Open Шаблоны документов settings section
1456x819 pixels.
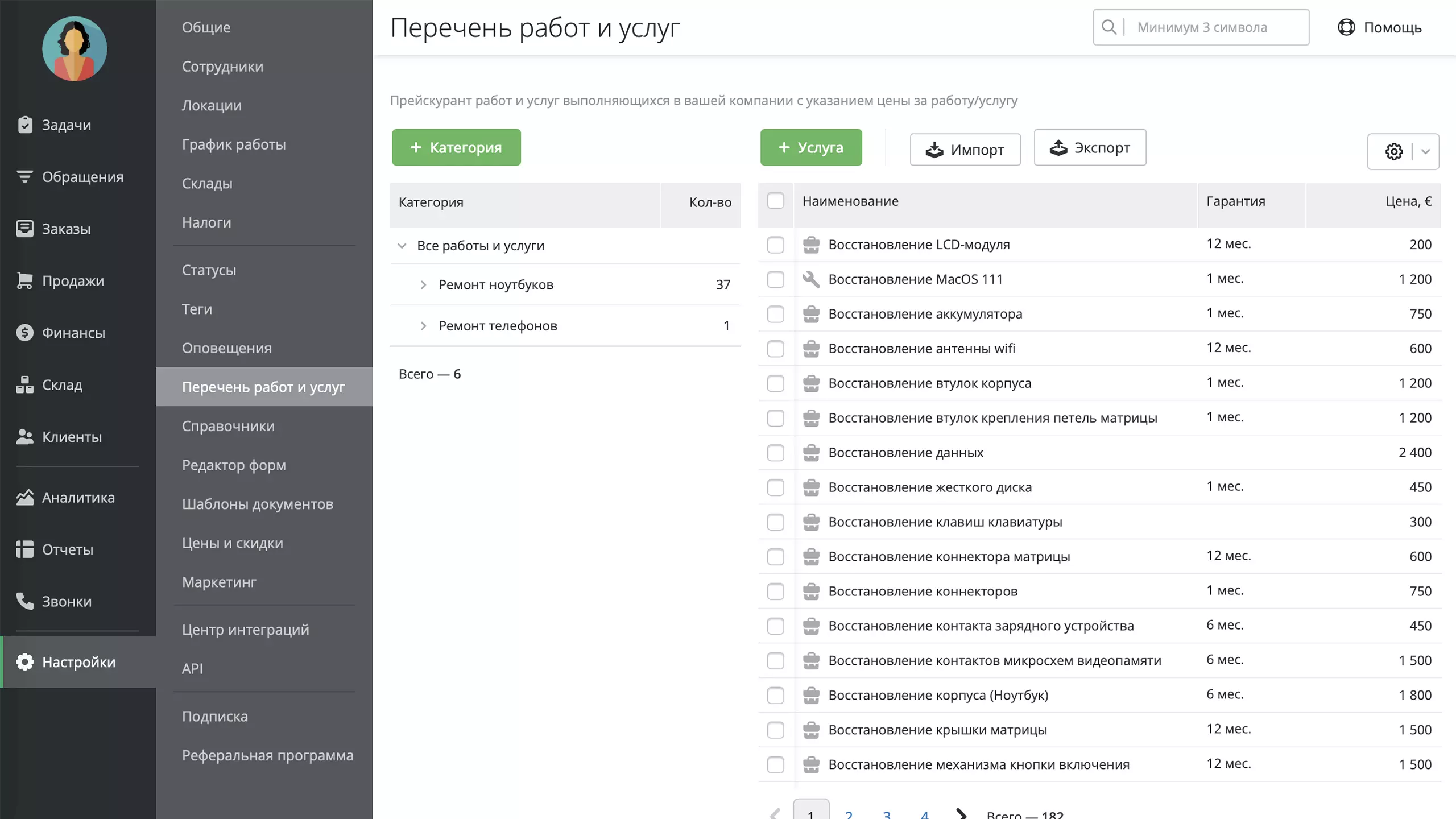click(258, 504)
